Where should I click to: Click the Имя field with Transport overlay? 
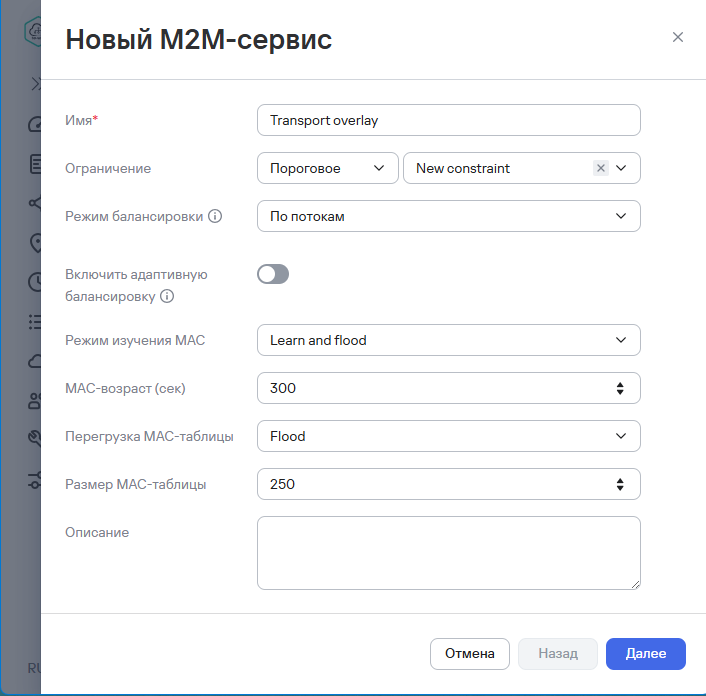[448, 120]
